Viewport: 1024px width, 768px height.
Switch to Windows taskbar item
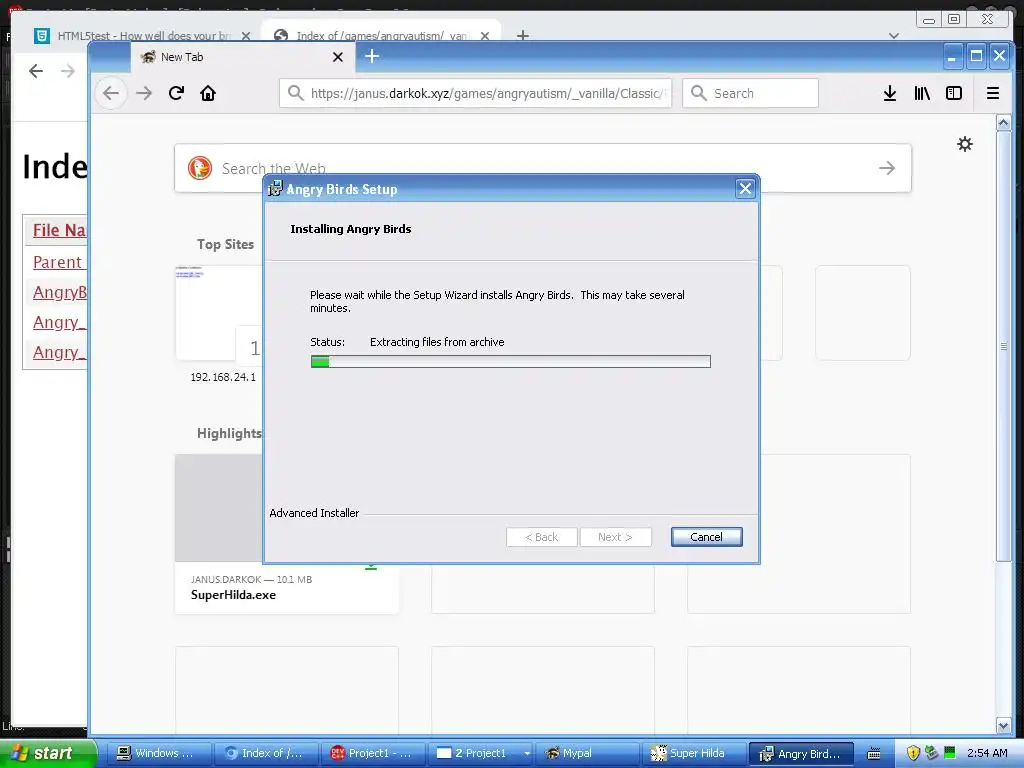(x=158, y=754)
